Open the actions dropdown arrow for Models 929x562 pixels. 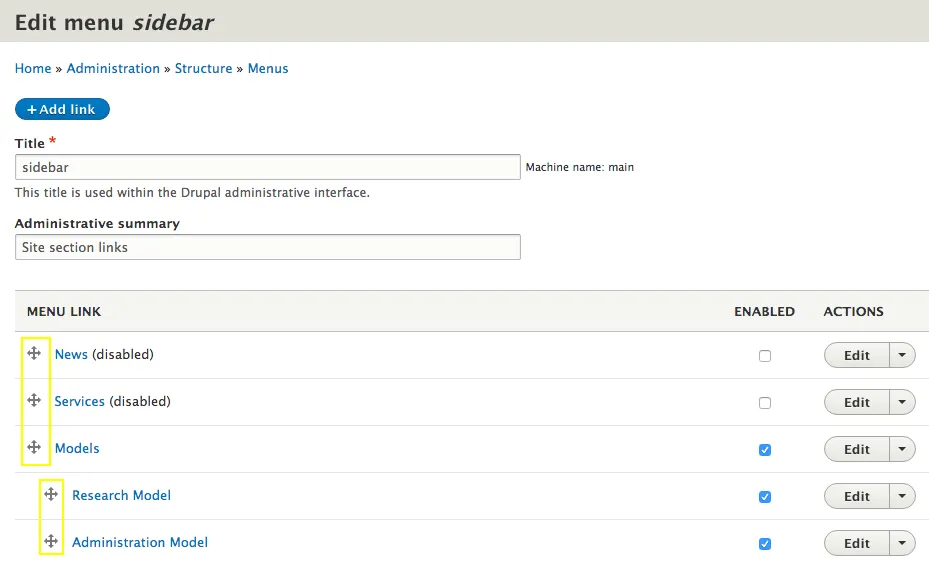click(x=902, y=449)
